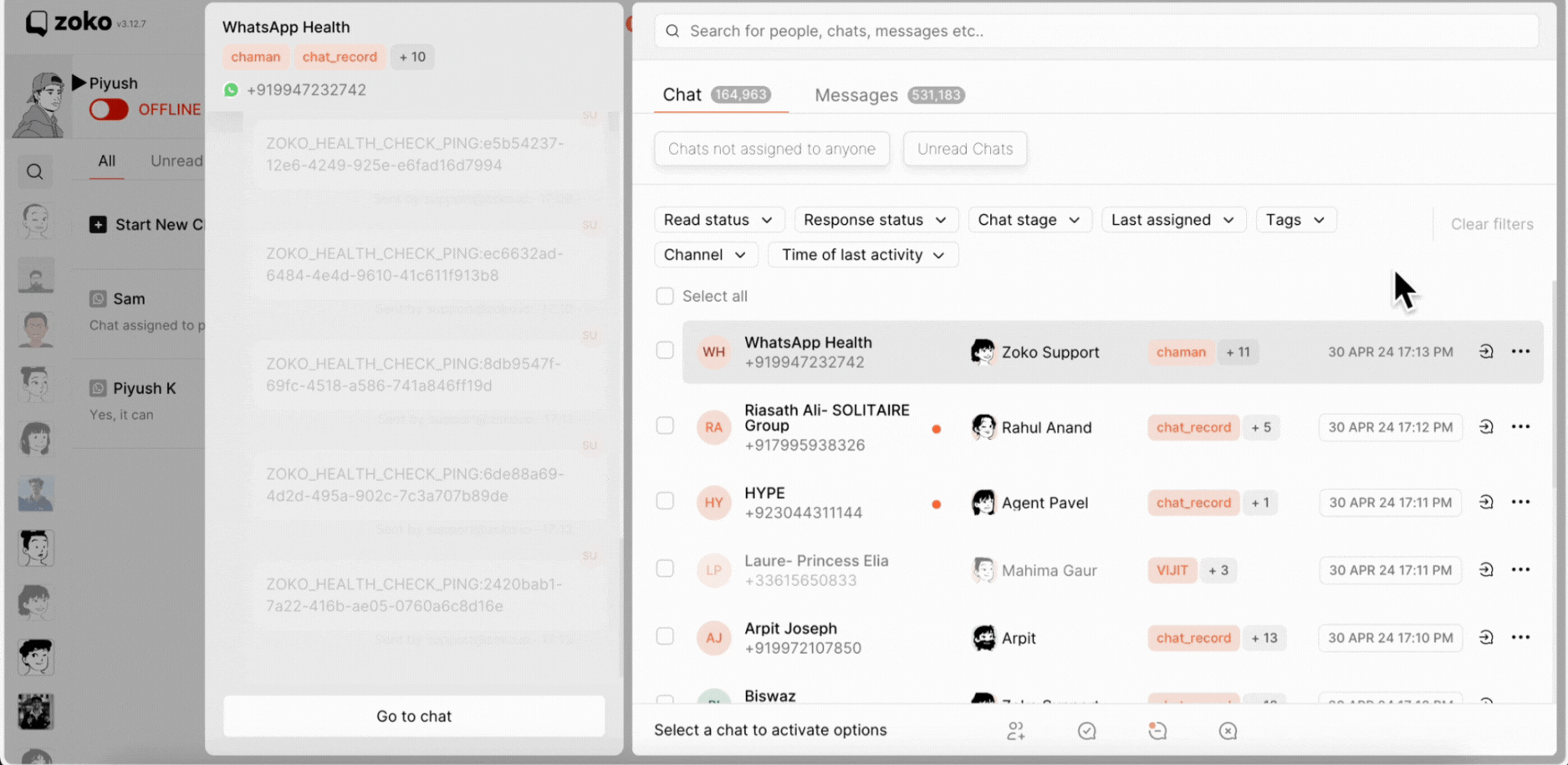Click the assign agent icon in bottom bar
1568x765 pixels.
pyautogui.click(x=1016, y=731)
